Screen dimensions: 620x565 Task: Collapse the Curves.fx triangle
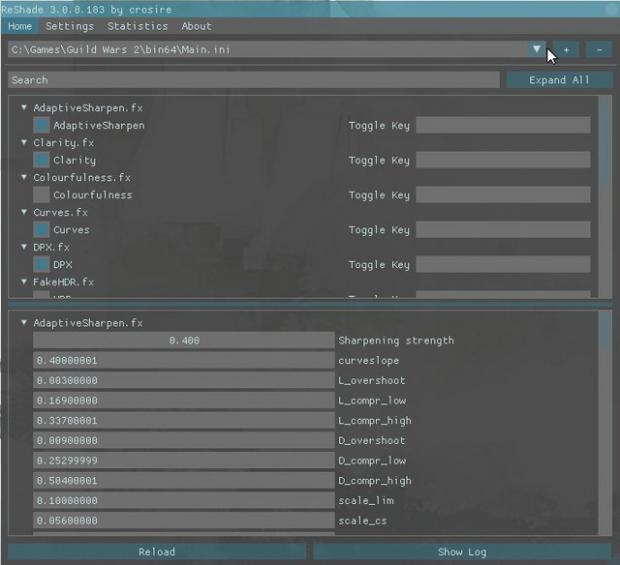pyautogui.click(x=24, y=212)
